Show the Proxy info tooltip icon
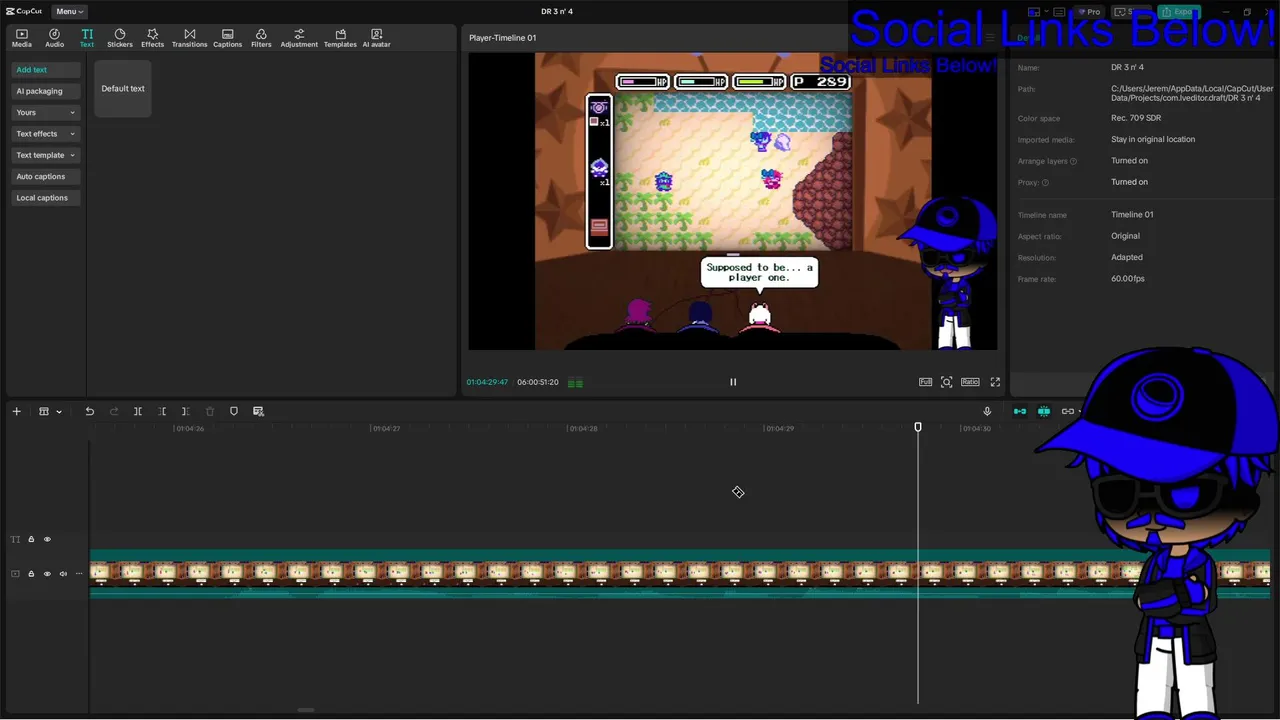Viewport: 1280px width, 720px height. pyautogui.click(x=1045, y=182)
